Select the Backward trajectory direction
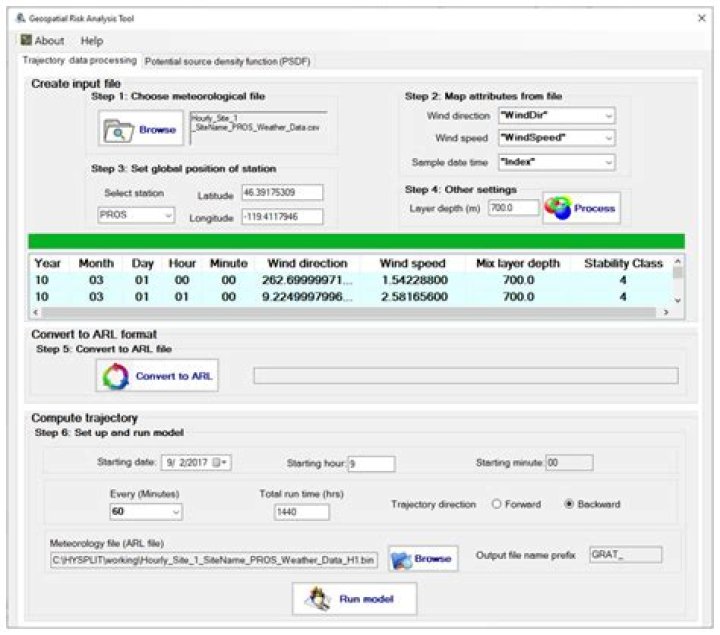Screen dimensions: 720x635 [570, 505]
